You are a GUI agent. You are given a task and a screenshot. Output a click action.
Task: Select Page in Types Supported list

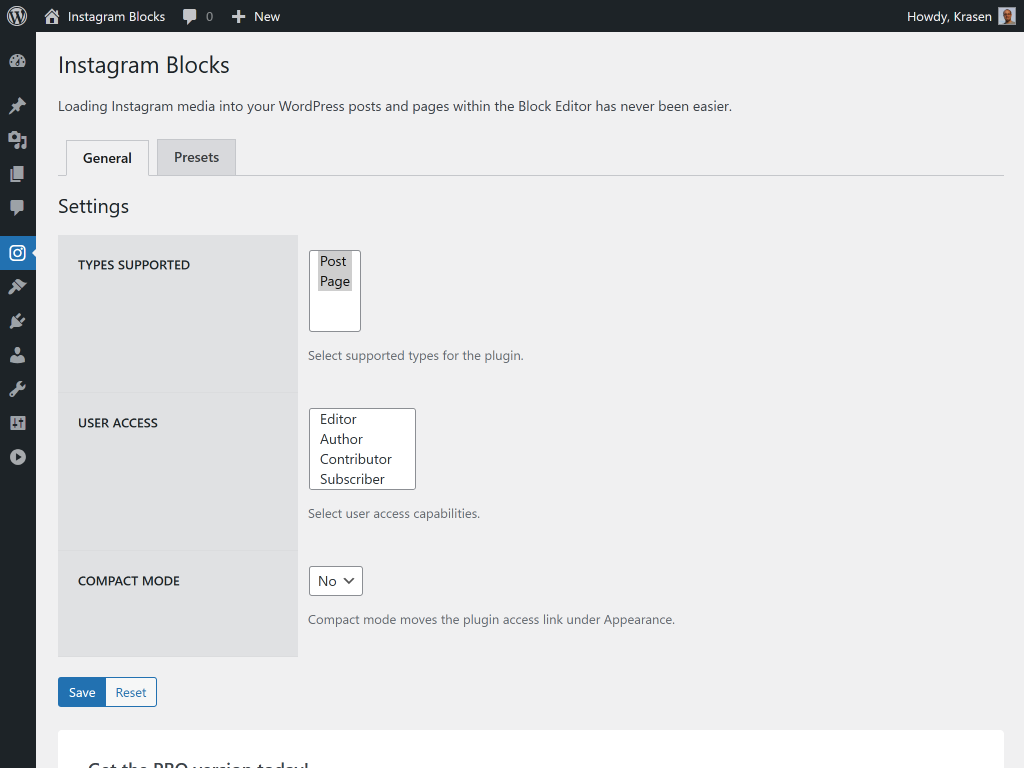[x=335, y=282]
